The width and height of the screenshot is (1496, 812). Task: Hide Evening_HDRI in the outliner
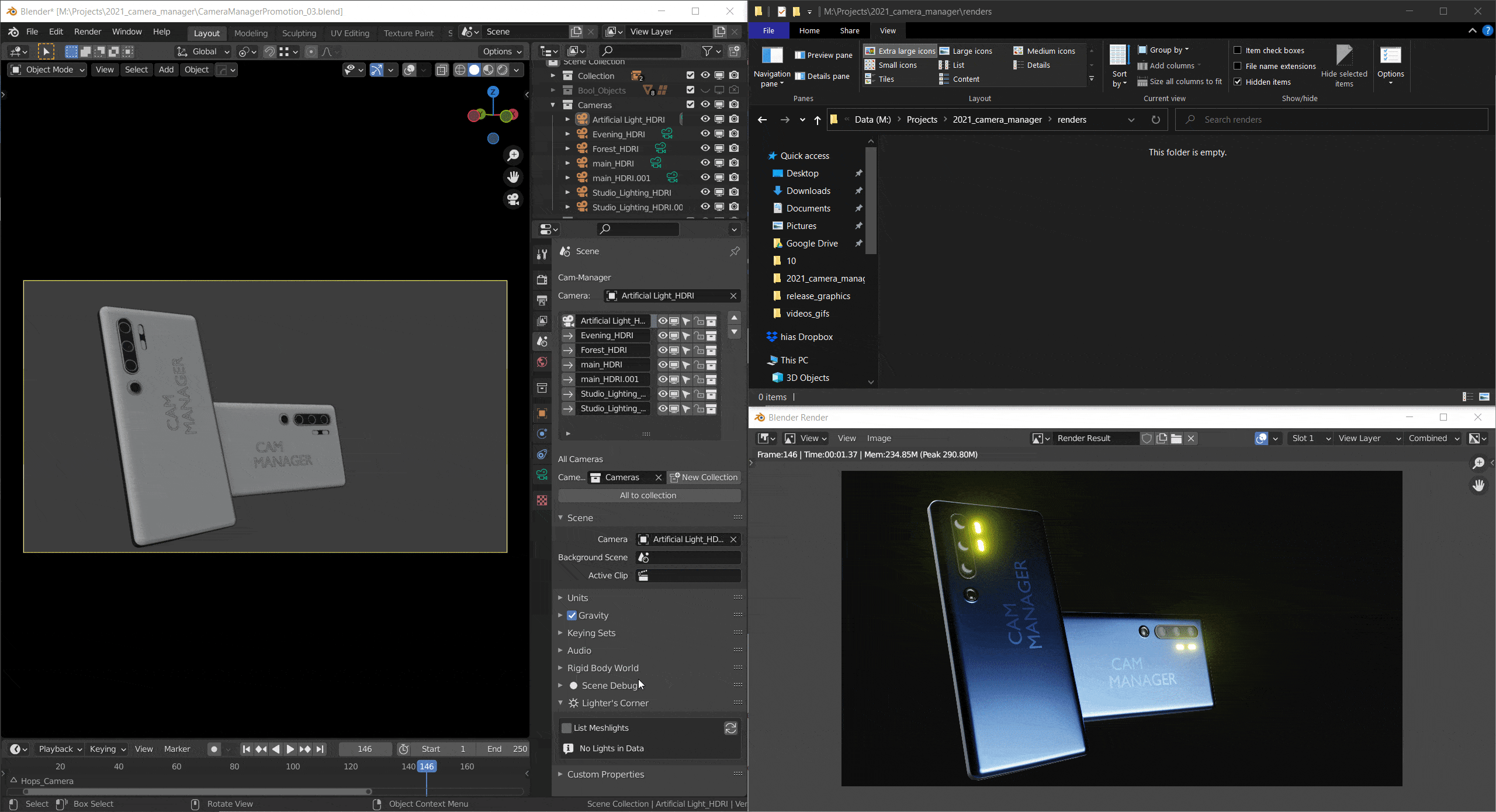click(705, 134)
